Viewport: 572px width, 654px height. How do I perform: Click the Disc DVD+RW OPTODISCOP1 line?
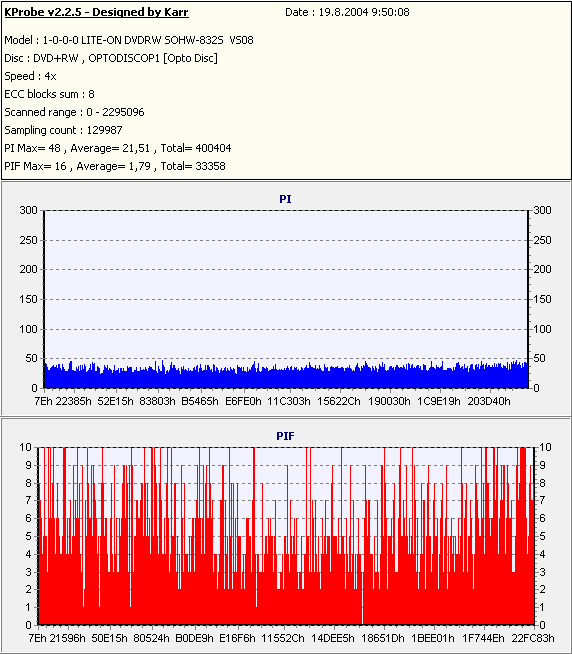coord(111,58)
